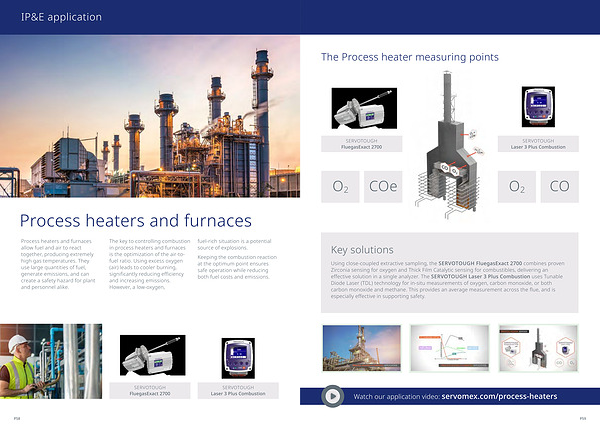Screen dimensions: 600x424
Task: Click the circular play button icon
Action: [333, 396]
